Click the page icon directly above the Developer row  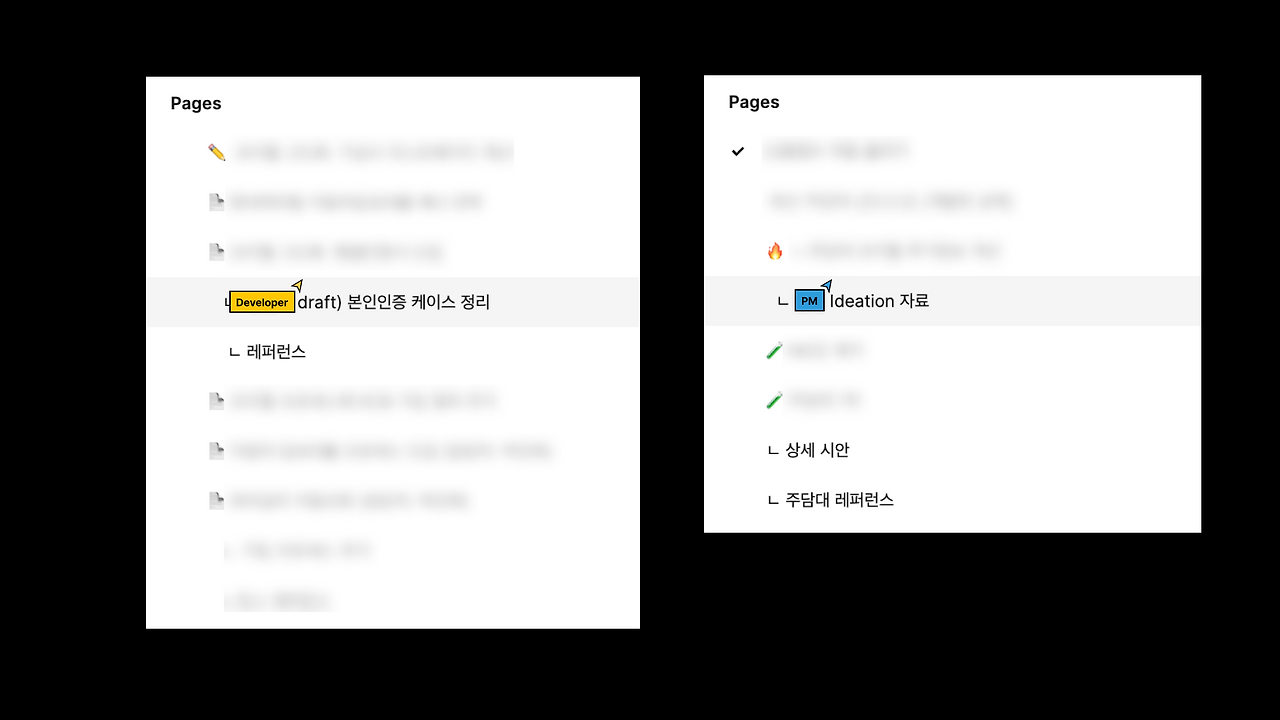pyautogui.click(x=216, y=252)
